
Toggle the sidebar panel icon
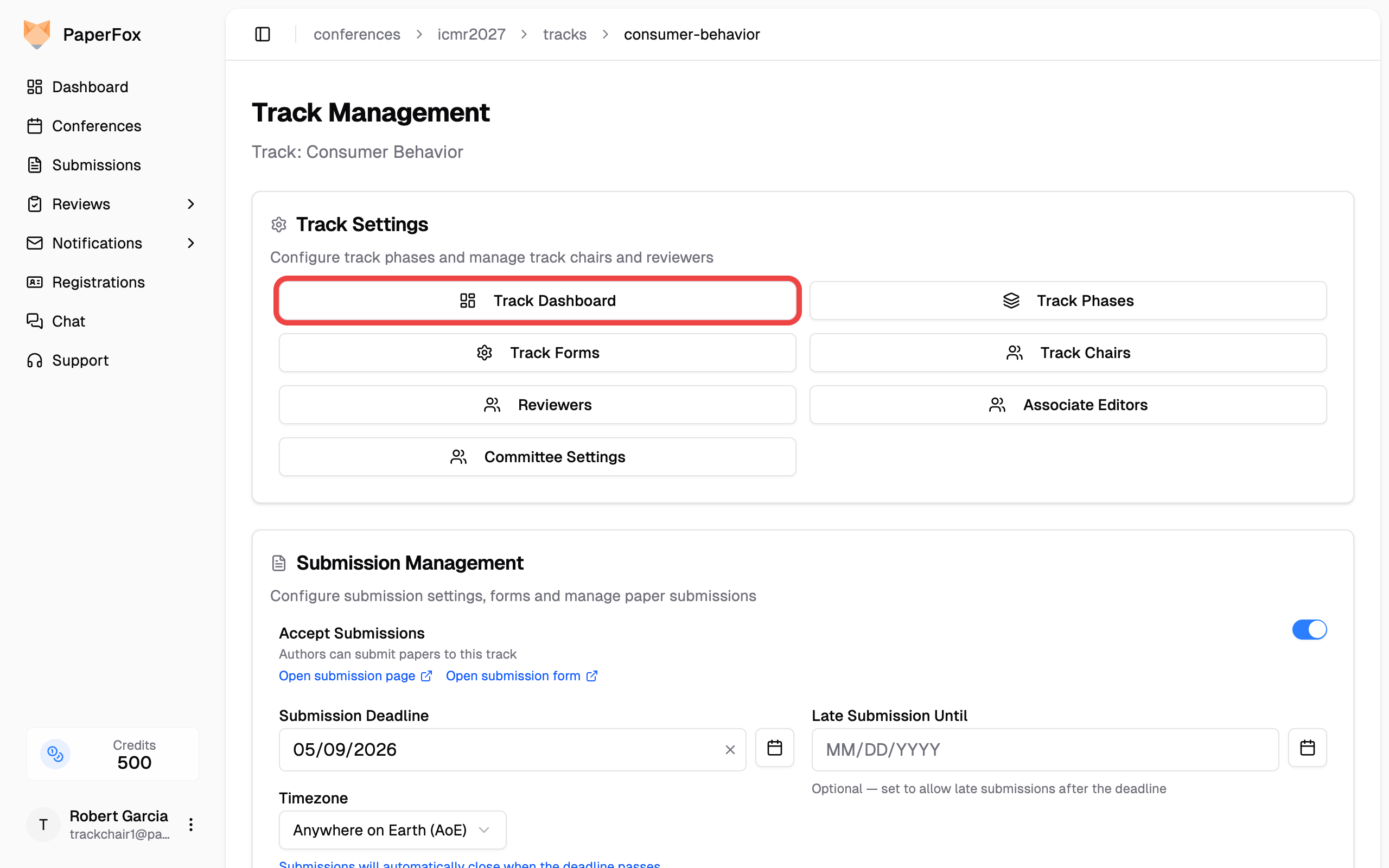click(262, 34)
